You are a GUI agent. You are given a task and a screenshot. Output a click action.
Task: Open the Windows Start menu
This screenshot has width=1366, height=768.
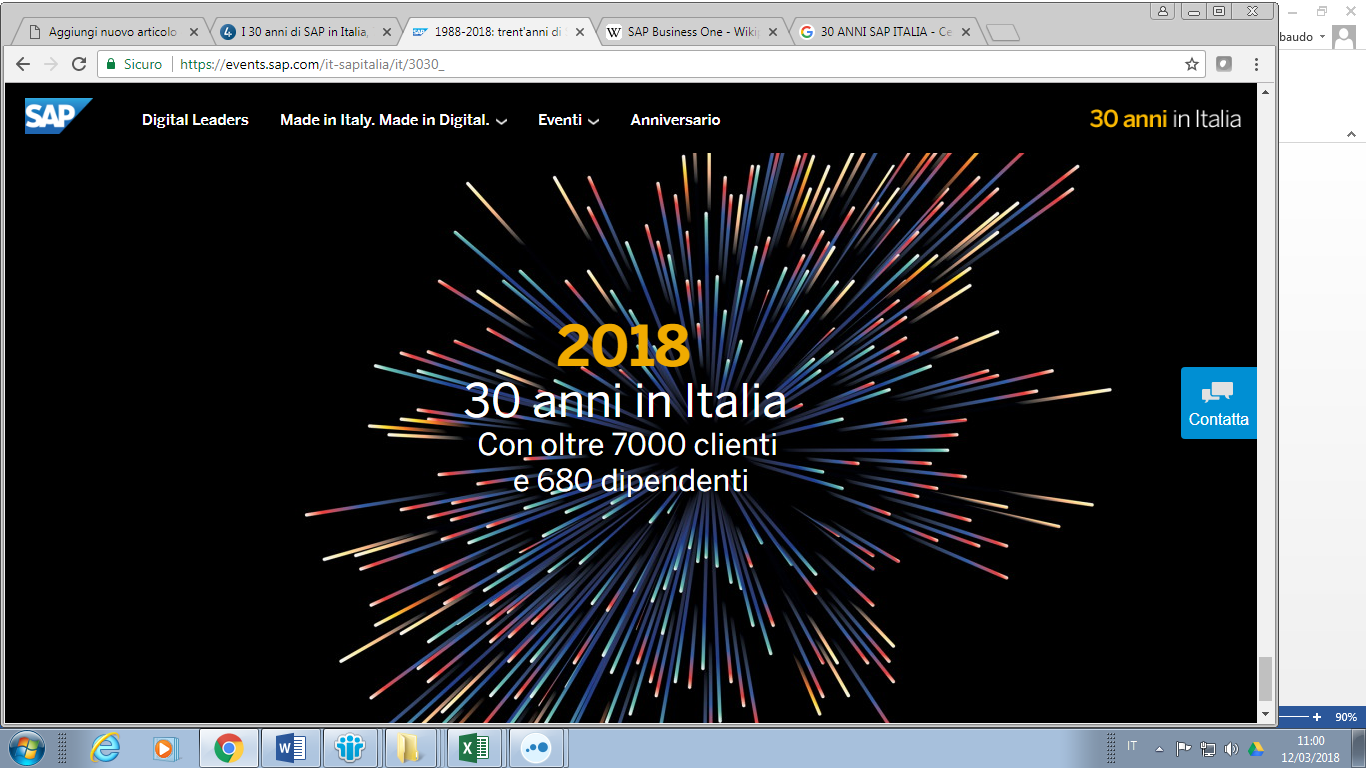point(26,747)
